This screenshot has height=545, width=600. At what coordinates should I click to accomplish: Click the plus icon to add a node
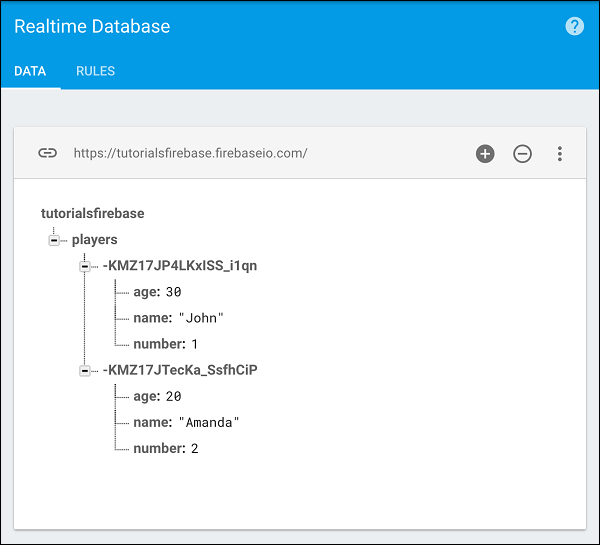click(485, 153)
